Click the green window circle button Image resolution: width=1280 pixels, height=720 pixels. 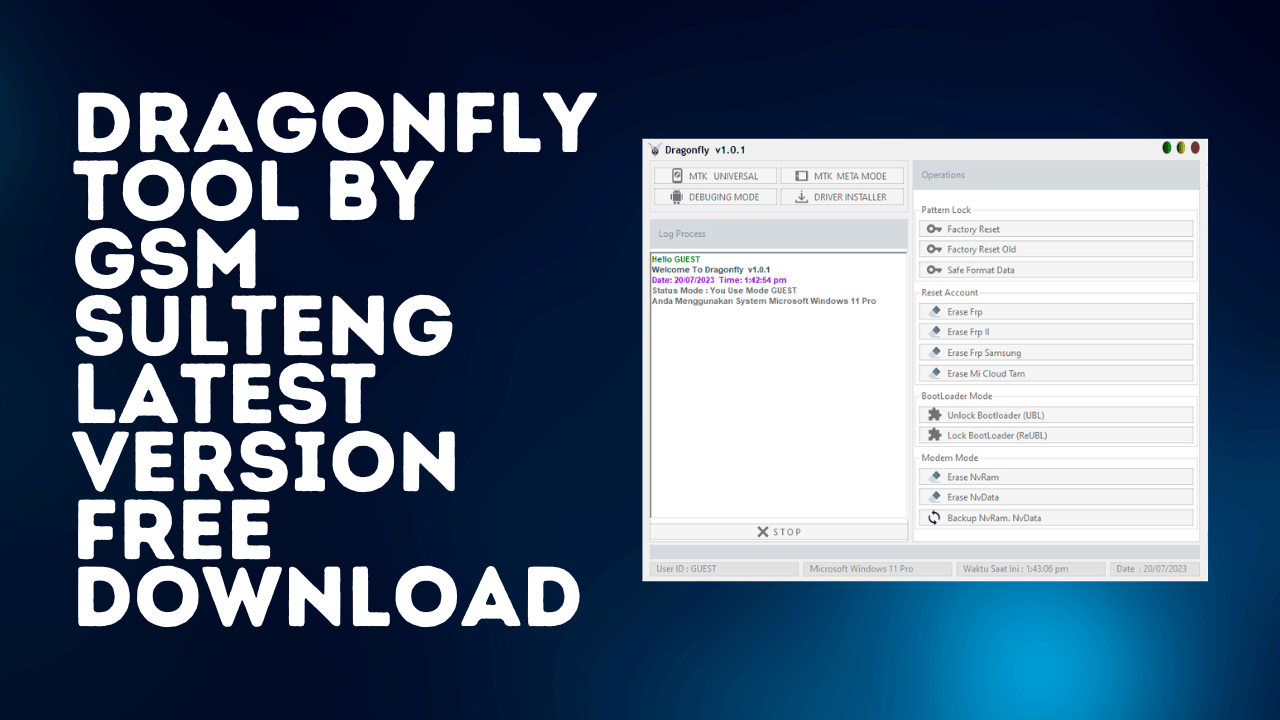click(1167, 148)
